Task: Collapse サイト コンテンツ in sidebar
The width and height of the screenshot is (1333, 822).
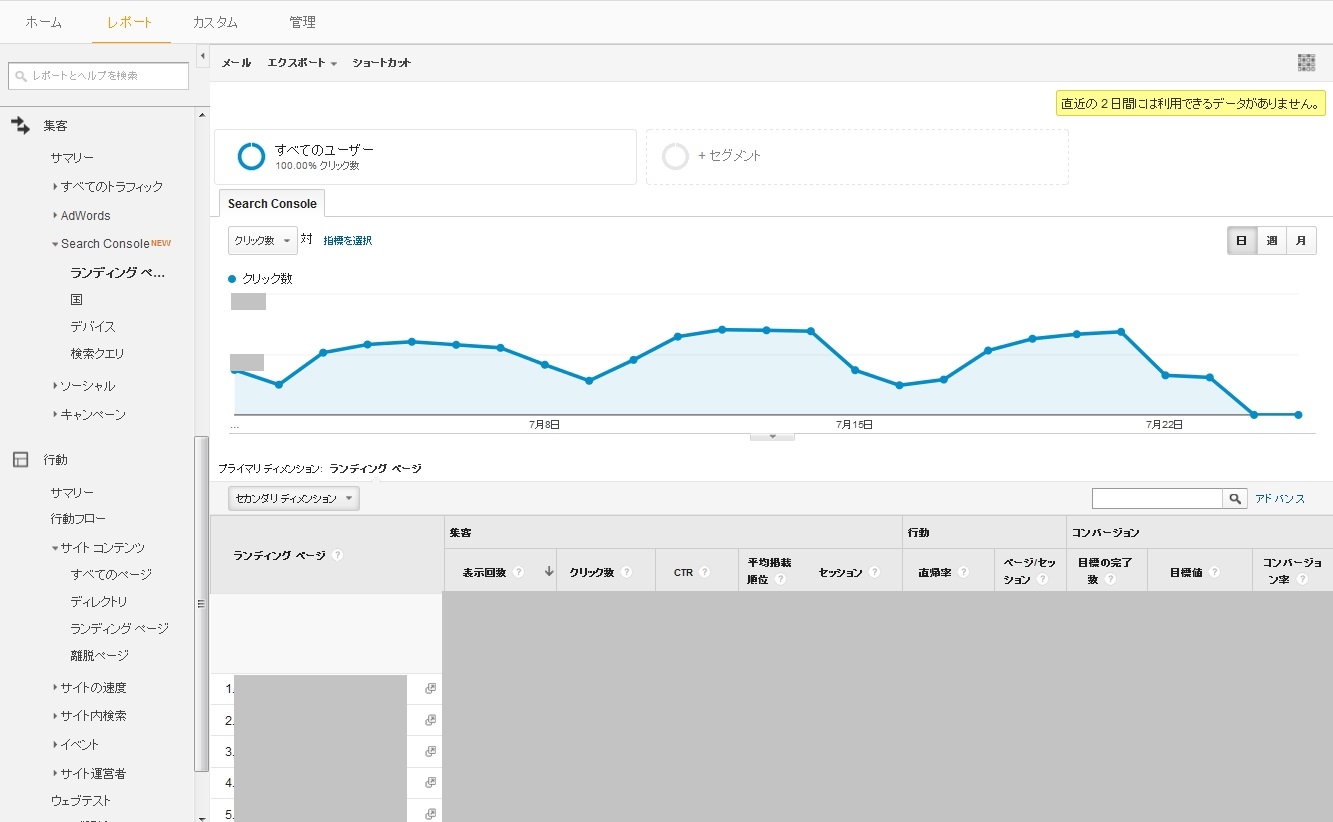Action: point(55,548)
